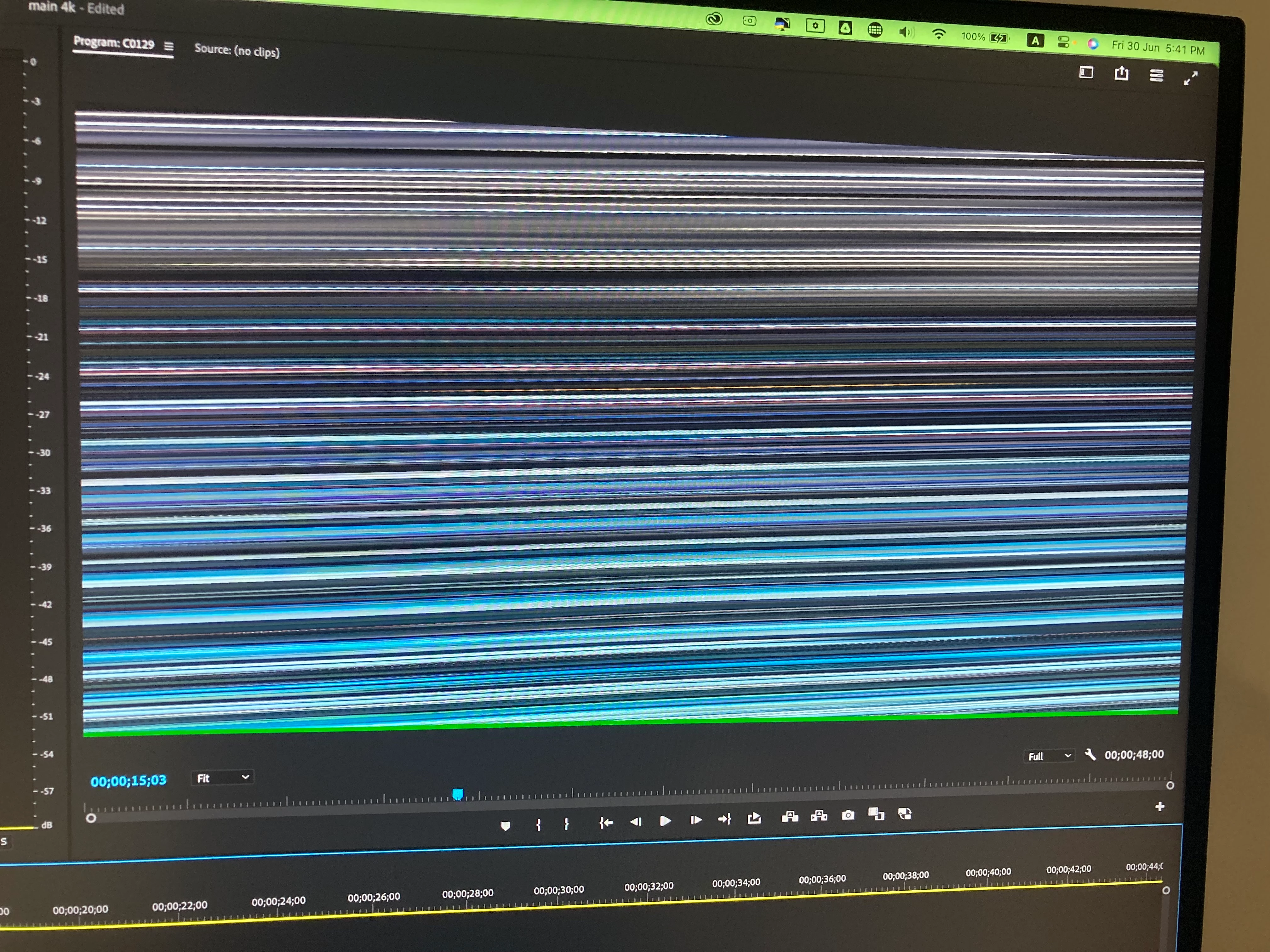Open the Full playback resolution dropdown

pyautogui.click(x=1050, y=756)
